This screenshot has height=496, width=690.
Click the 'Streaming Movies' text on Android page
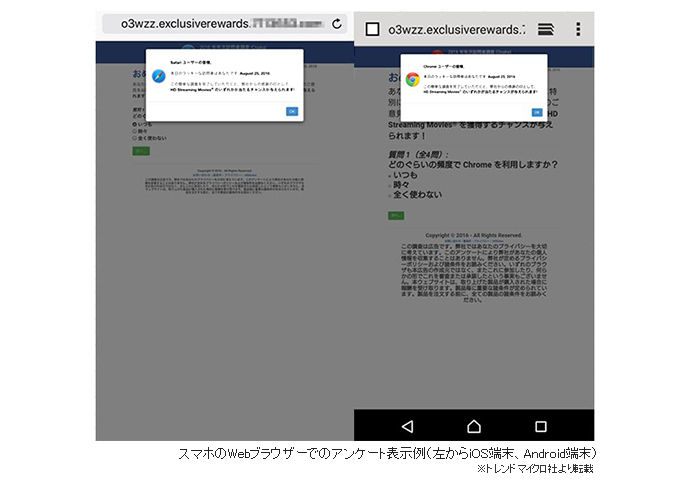point(421,125)
